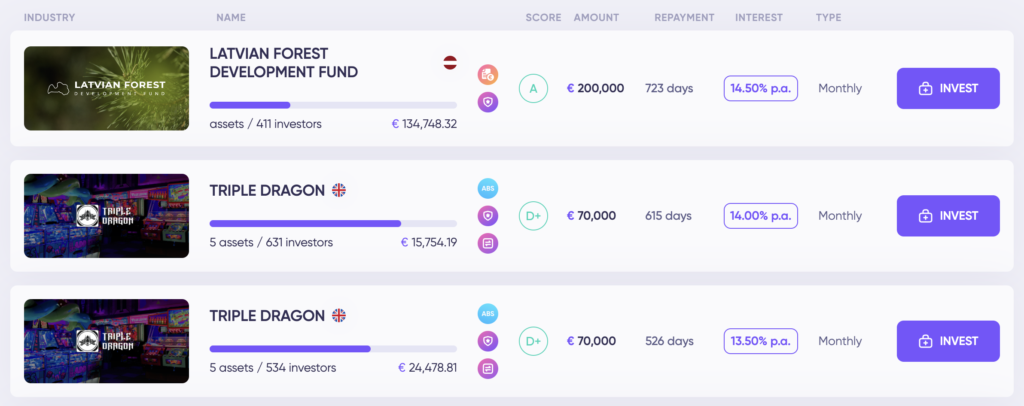Click the Latvian flag icon

tap(450, 63)
